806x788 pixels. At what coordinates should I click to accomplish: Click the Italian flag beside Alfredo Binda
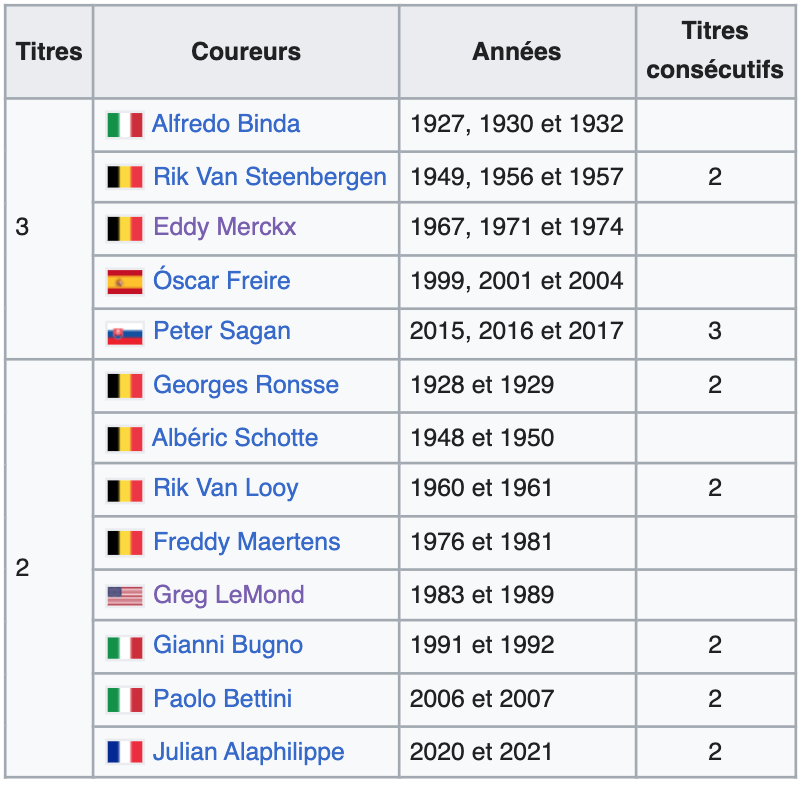[x=125, y=125]
